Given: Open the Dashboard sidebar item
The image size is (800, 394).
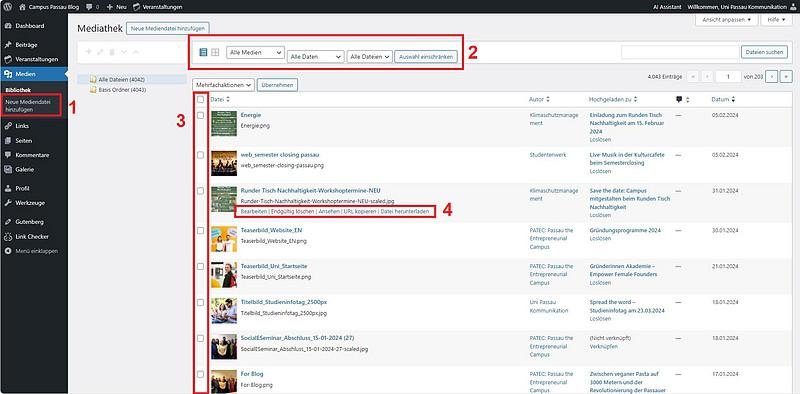Looking at the screenshot, I should pos(29,26).
